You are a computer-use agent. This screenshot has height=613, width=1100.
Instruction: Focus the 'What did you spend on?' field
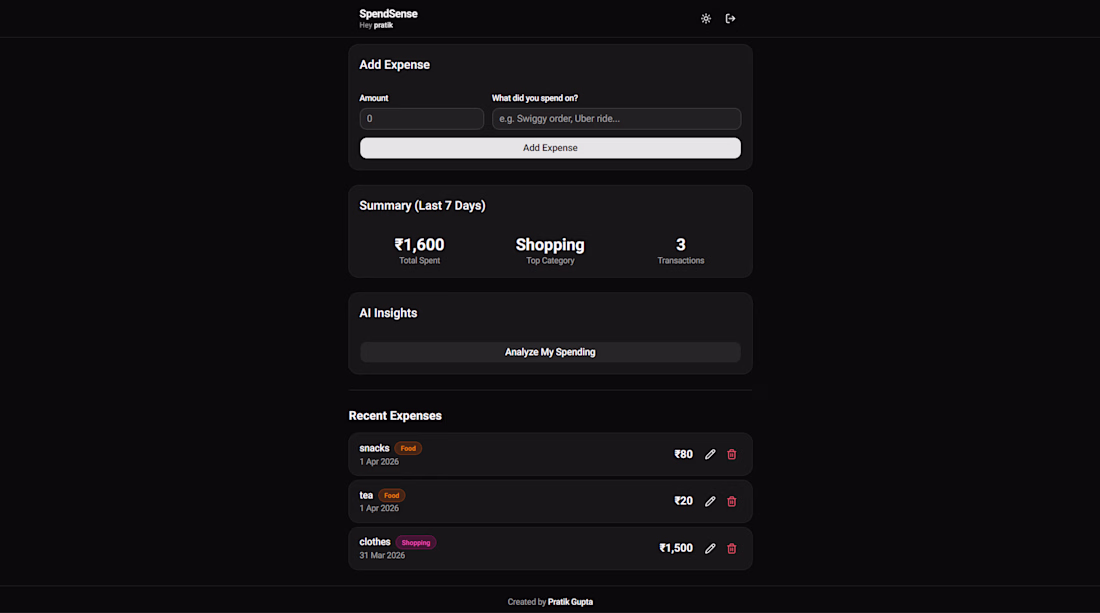click(x=616, y=119)
